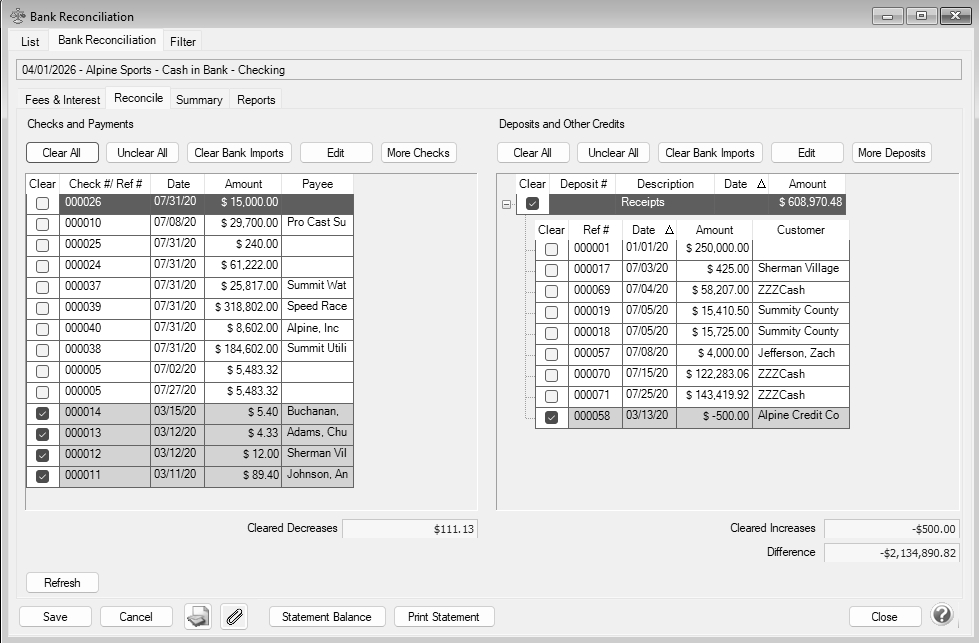
Task: Collapse the Receipts deposit group
Action: tap(506, 204)
